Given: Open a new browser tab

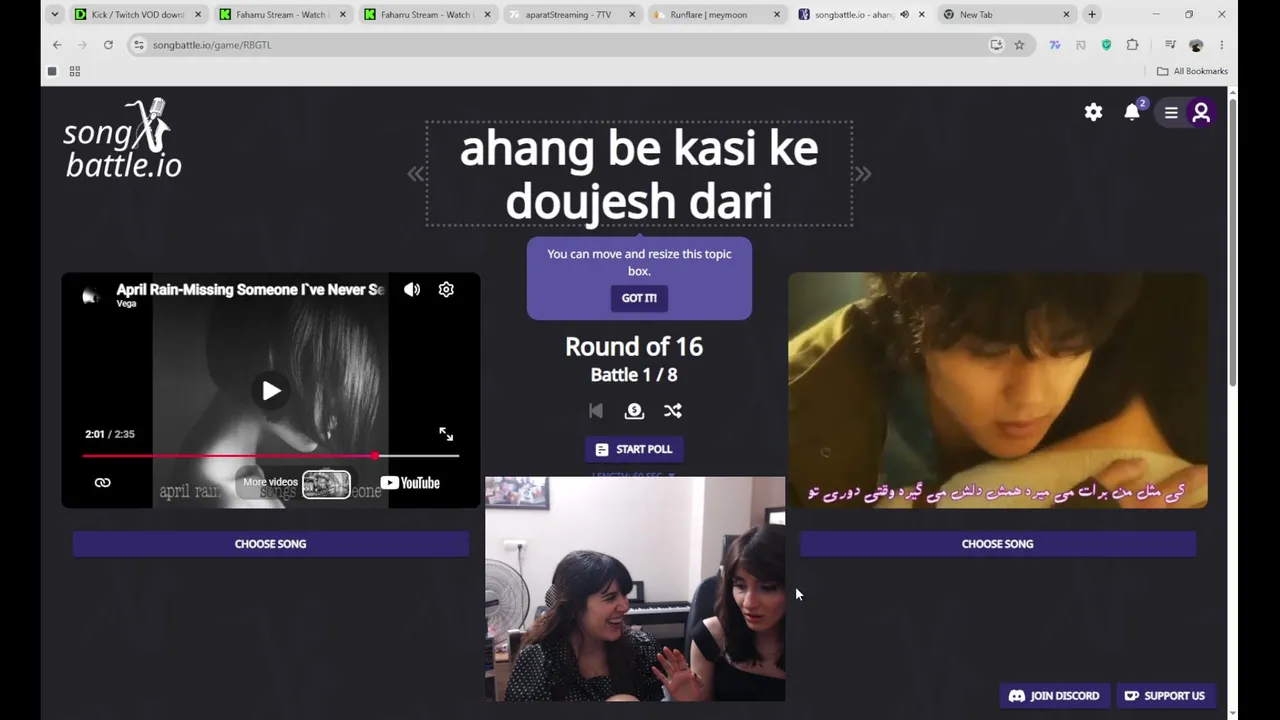Looking at the screenshot, I should [x=1092, y=15].
